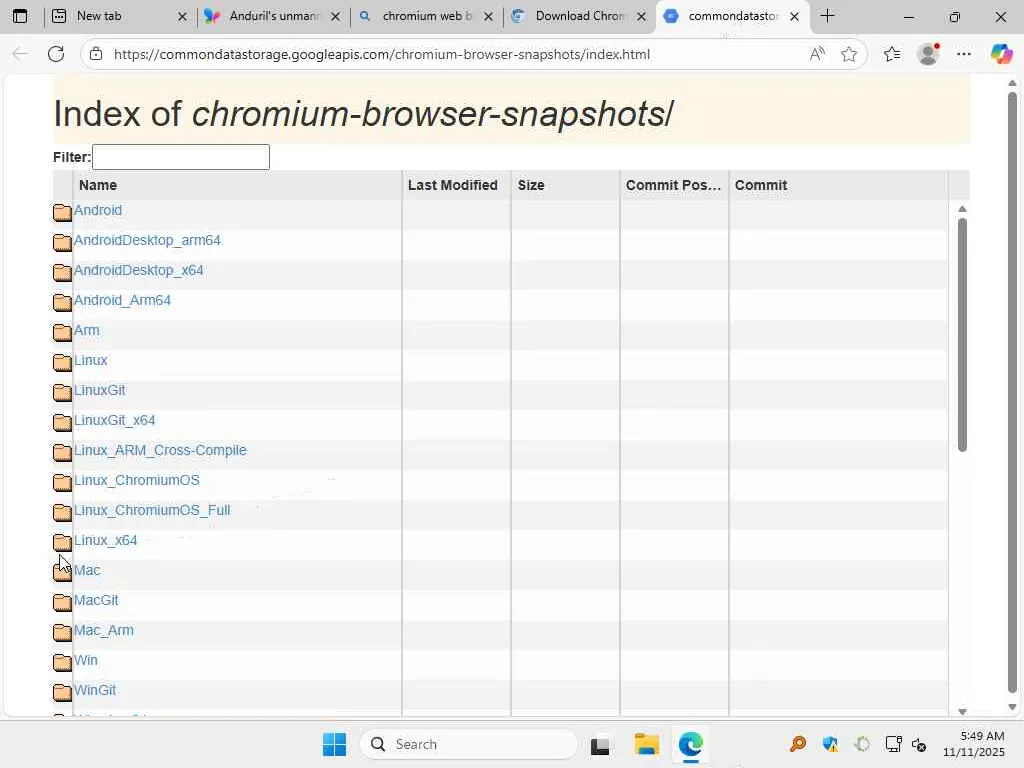Sort by the Name column header
Image resolution: width=1024 pixels, height=768 pixels.
click(x=237, y=185)
